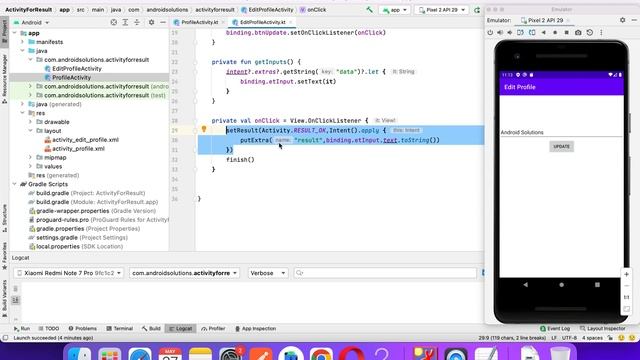Open the Verbose log level dropdown
This screenshot has height=360, width=640.
268,273
